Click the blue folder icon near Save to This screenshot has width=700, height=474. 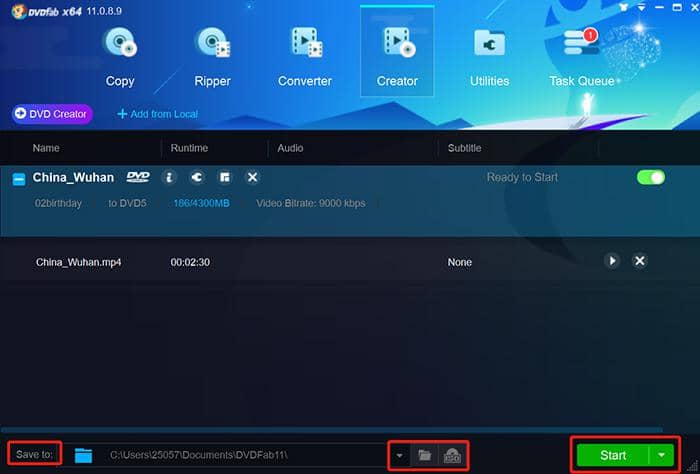point(83,455)
